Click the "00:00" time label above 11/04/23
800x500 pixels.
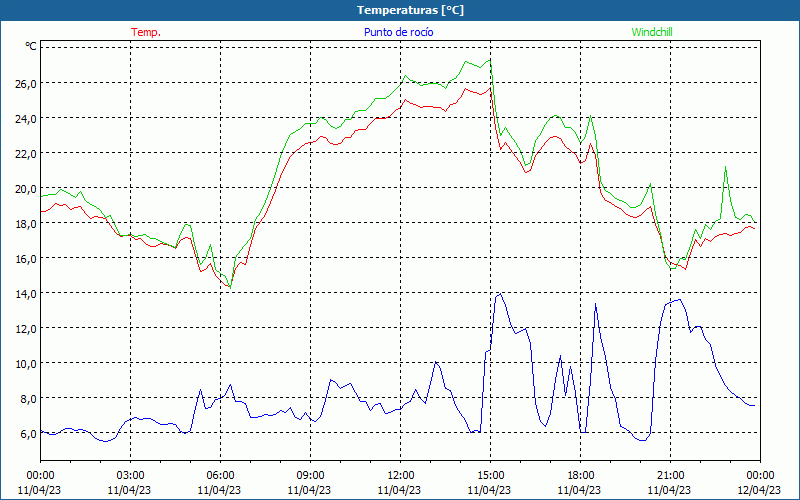[40, 475]
